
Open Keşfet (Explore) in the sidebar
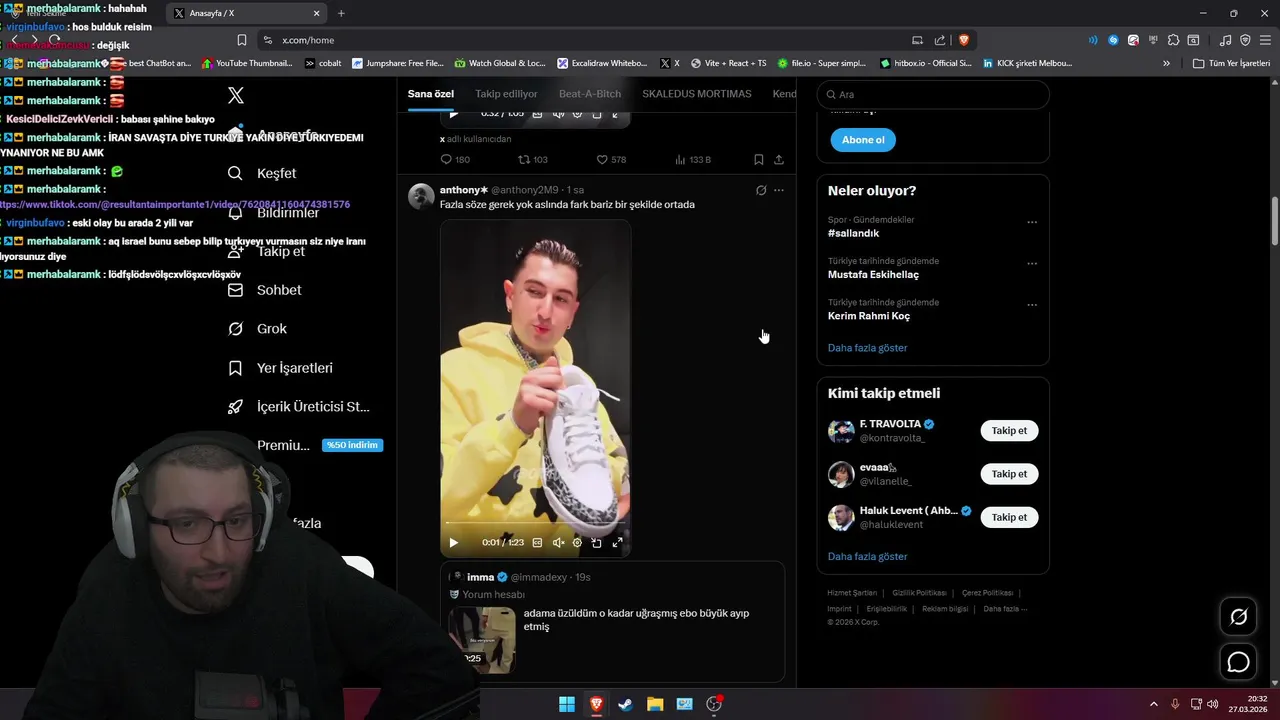[262, 173]
